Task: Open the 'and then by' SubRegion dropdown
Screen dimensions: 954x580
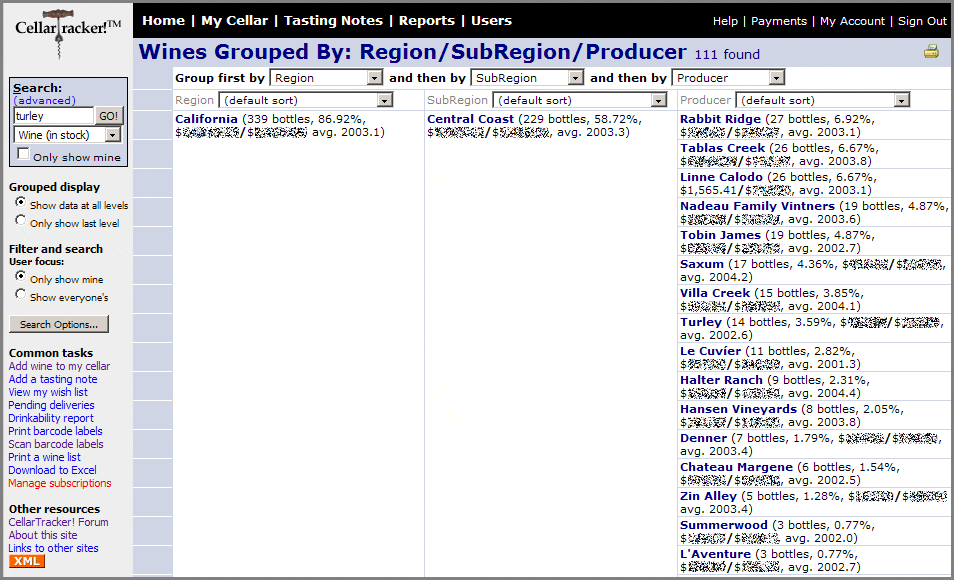Action: (x=527, y=78)
